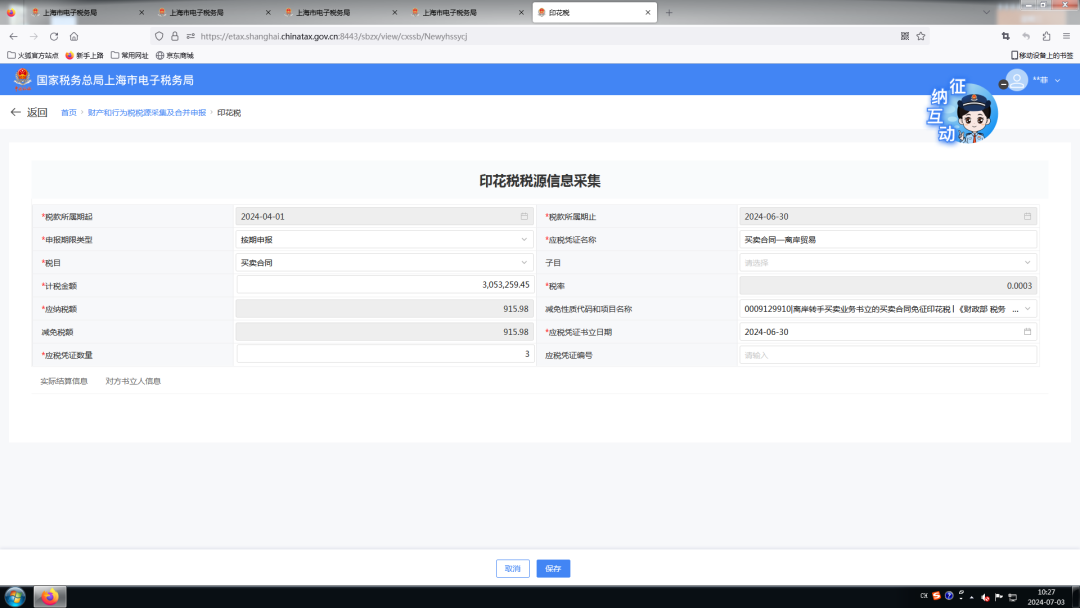
Task: Switch to the 对方书立人信息 tab
Action: [133, 381]
